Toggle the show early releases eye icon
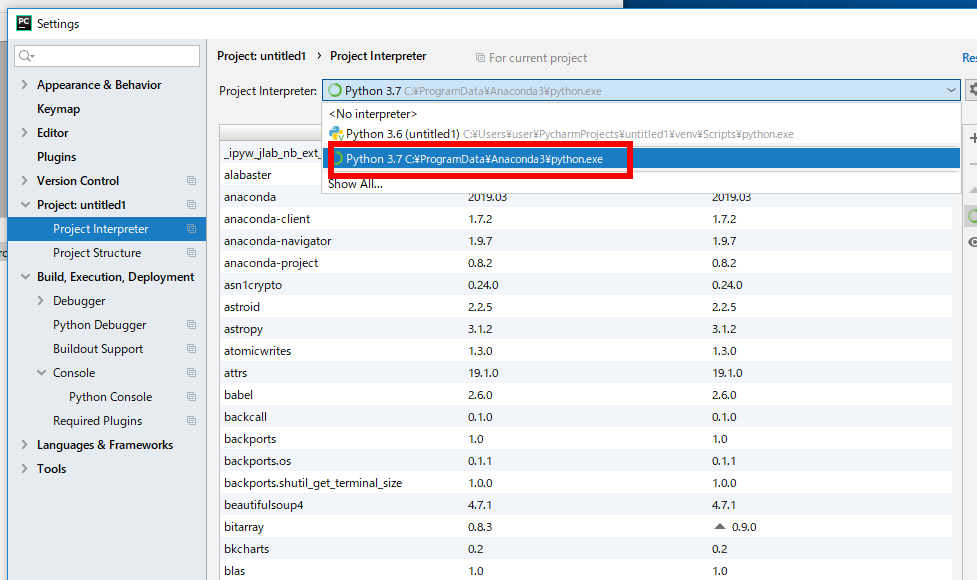 [973, 242]
